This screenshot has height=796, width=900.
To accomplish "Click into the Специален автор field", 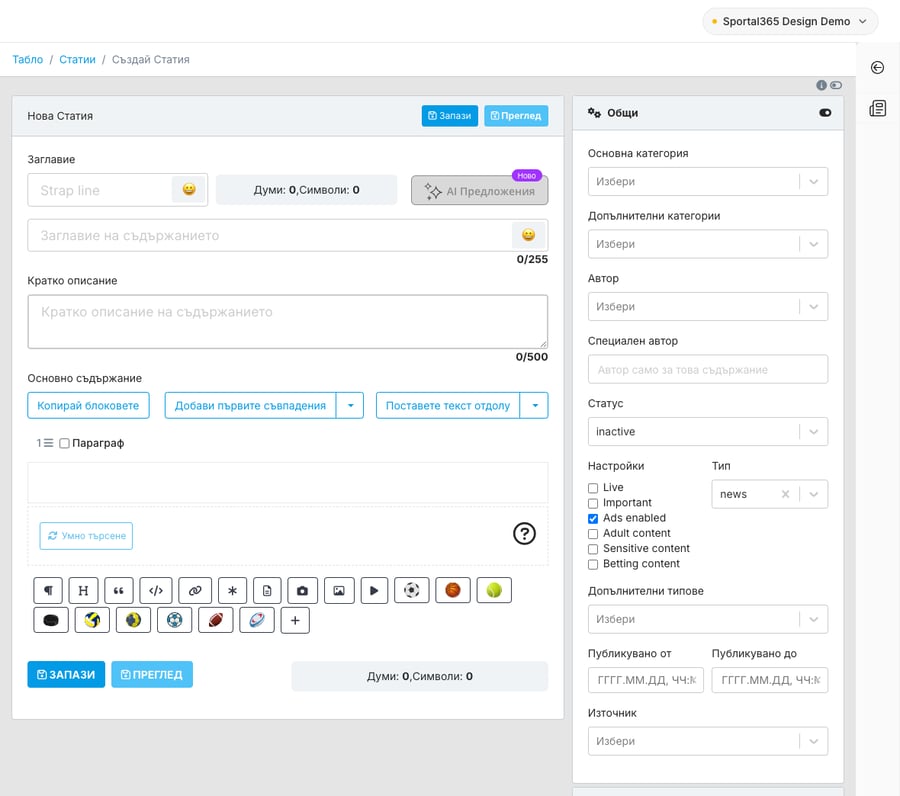I will point(707,370).
